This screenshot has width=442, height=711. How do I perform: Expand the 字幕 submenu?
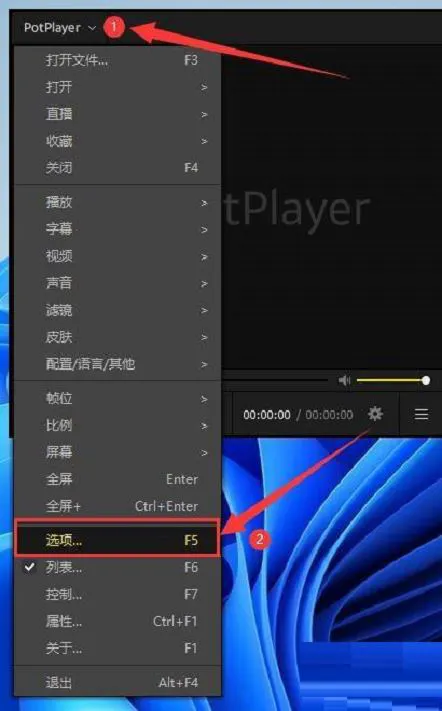point(118,229)
